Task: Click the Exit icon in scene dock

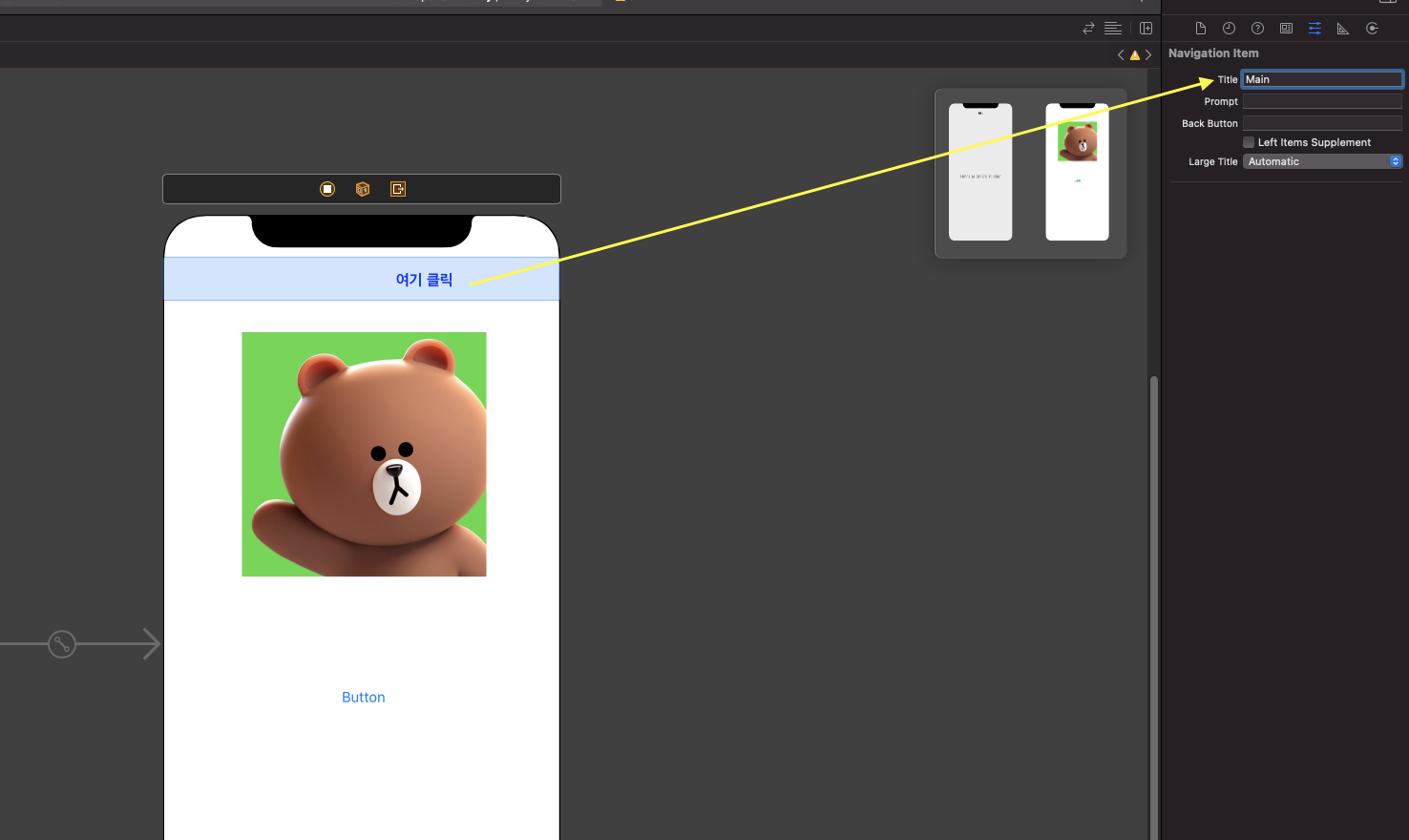Action: coord(398,189)
